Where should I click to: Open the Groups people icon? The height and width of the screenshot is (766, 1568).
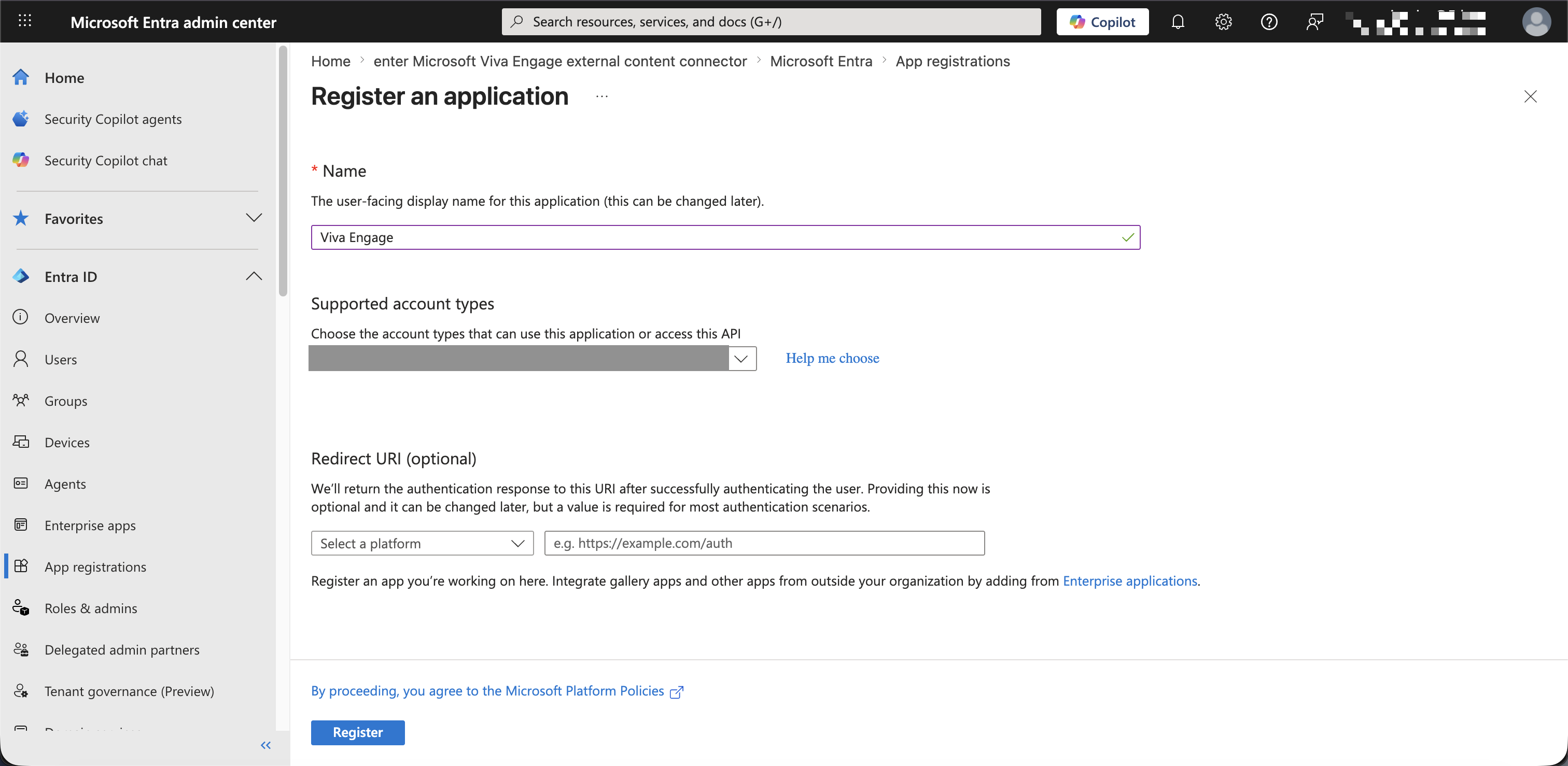pos(21,400)
